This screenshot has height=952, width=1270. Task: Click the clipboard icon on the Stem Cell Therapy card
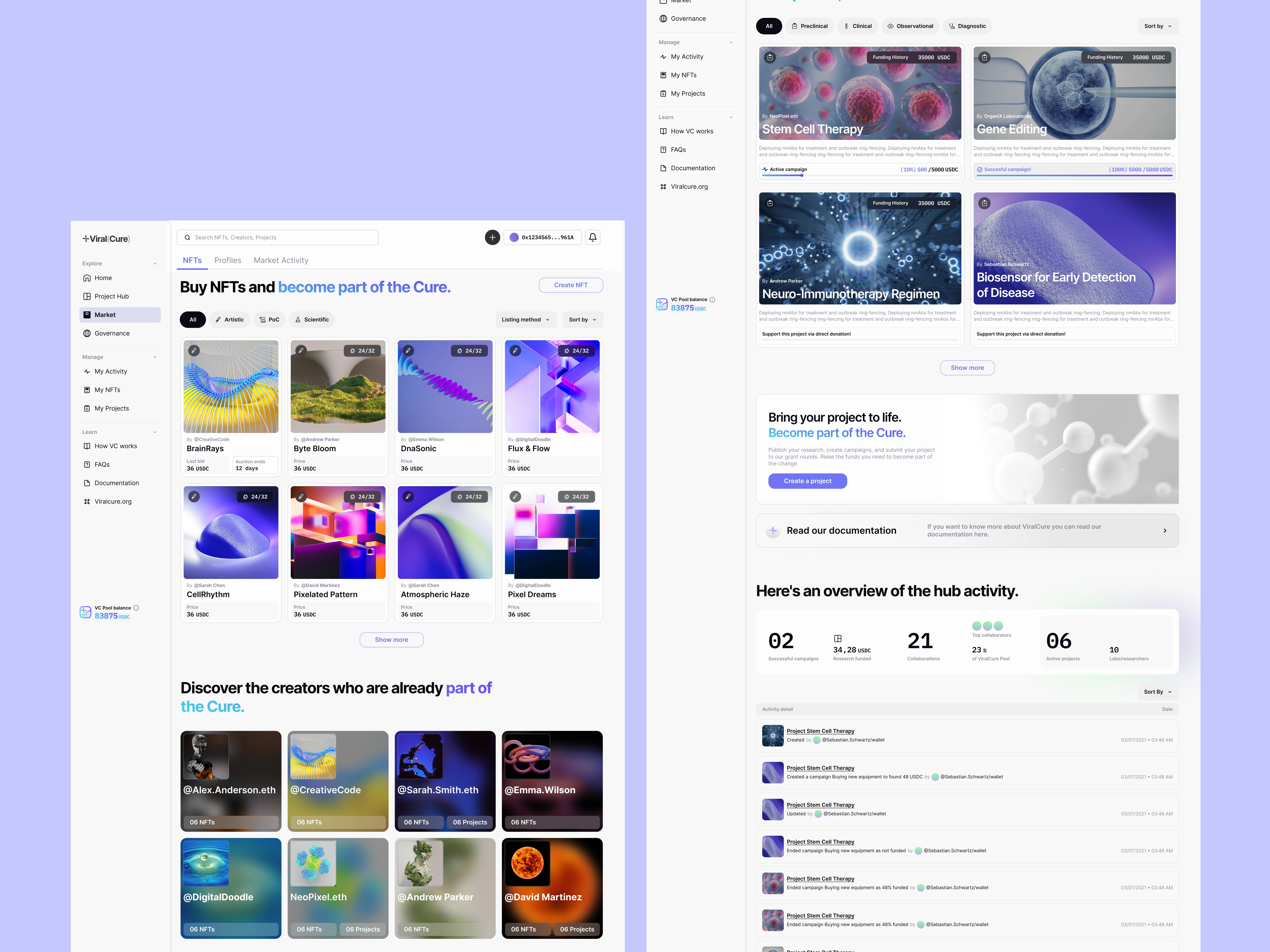[770, 57]
